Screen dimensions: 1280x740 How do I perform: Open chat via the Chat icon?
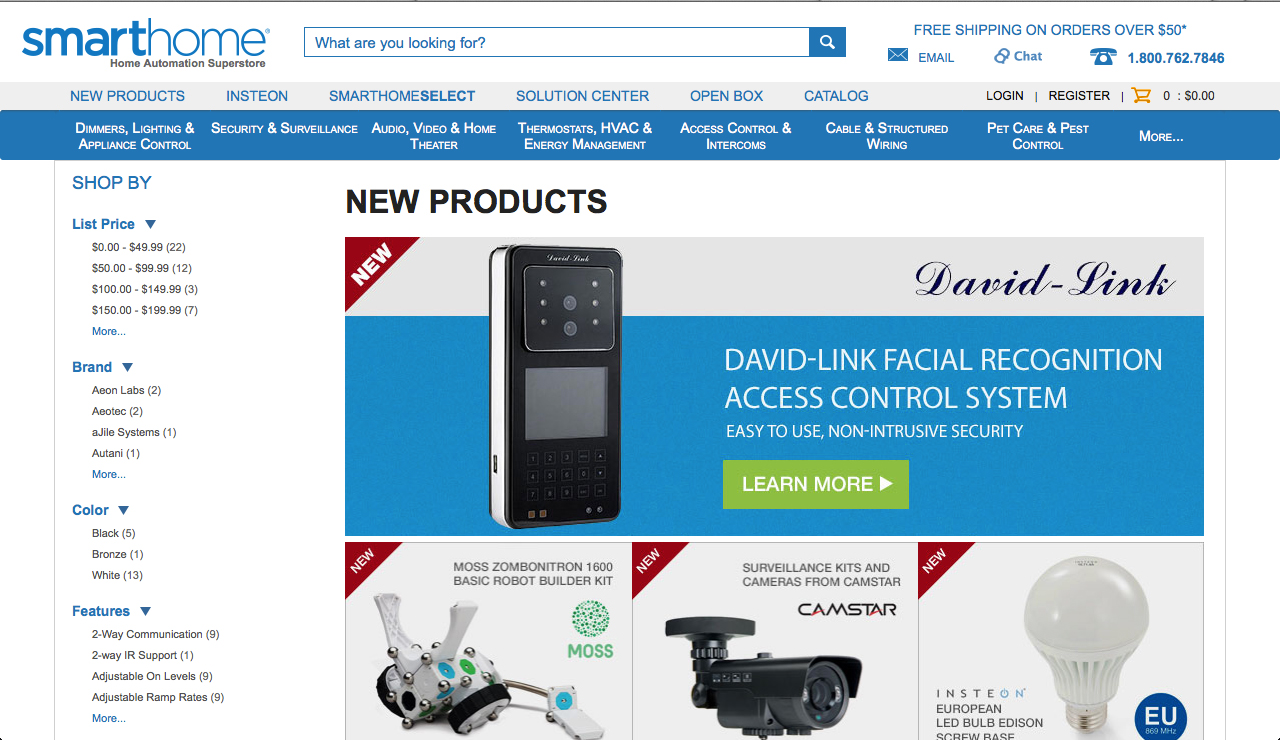1002,56
